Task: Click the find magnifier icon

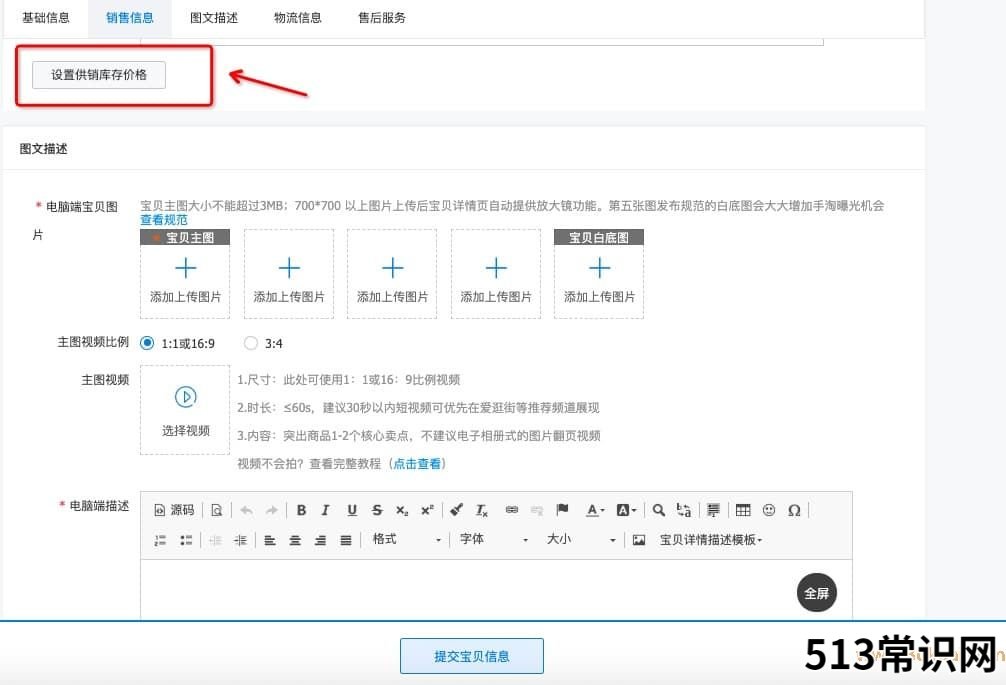Action: (x=658, y=510)
